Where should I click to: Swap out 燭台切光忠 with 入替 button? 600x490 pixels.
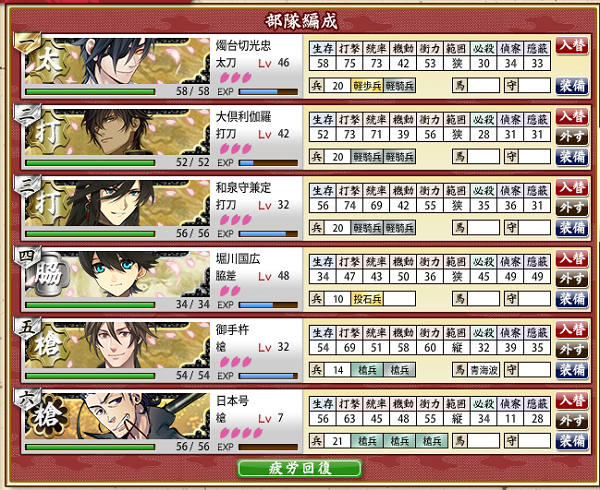(572, 46)
